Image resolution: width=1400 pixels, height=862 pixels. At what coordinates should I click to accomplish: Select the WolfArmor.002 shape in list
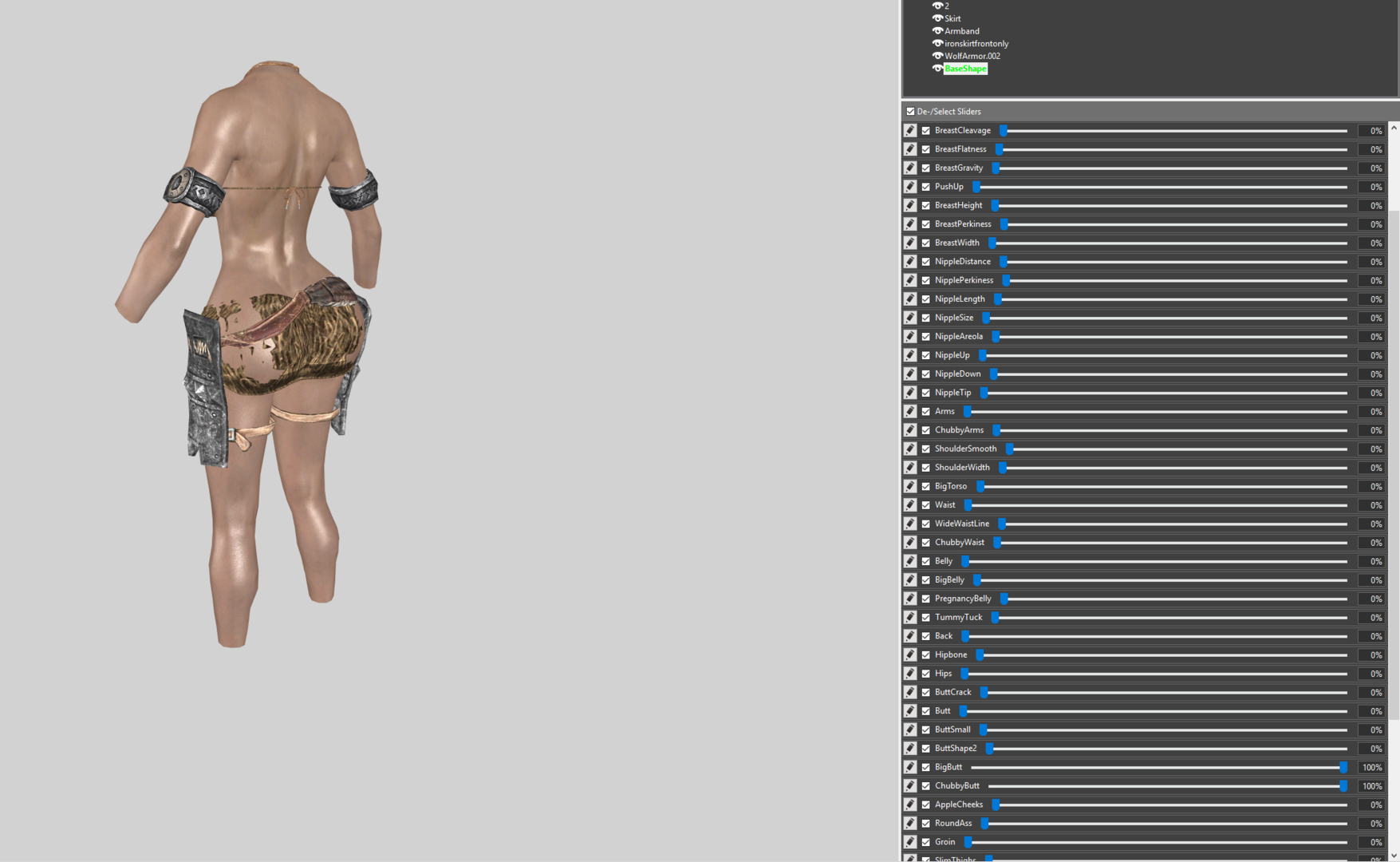click(972, 56)
